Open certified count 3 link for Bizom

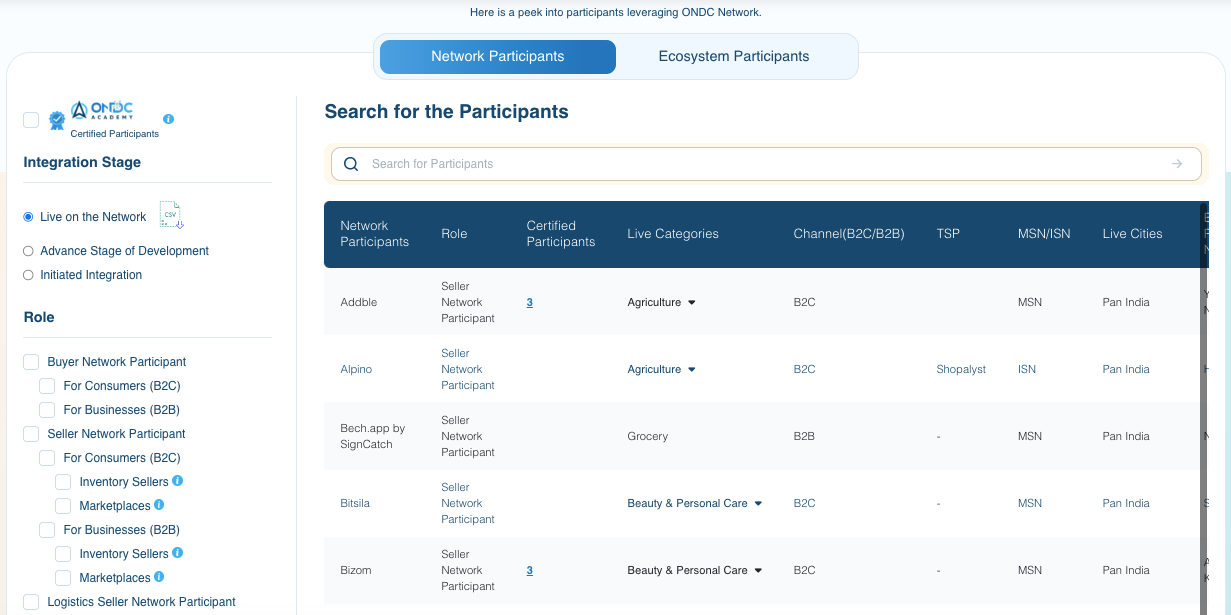530,570
